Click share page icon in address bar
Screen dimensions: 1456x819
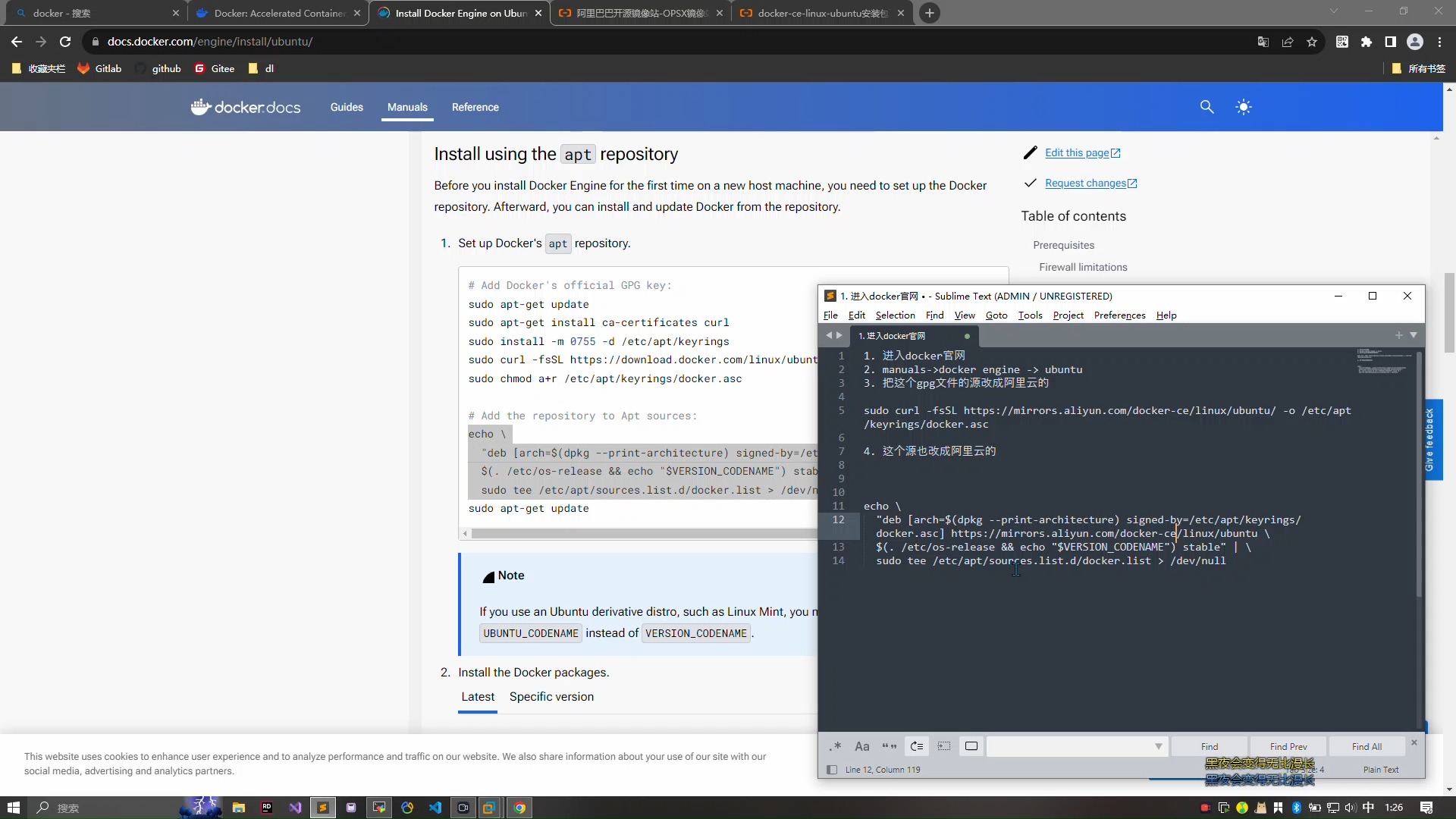(x=1288, y=42)
